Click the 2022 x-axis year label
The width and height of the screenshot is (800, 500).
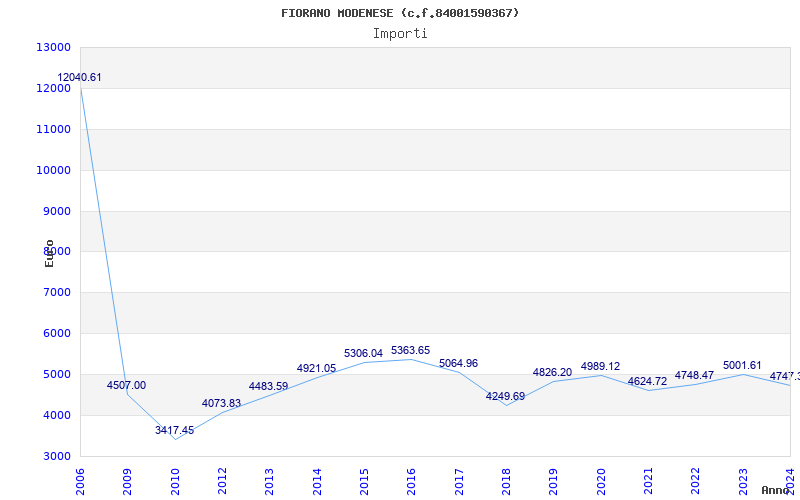(696, 481)
